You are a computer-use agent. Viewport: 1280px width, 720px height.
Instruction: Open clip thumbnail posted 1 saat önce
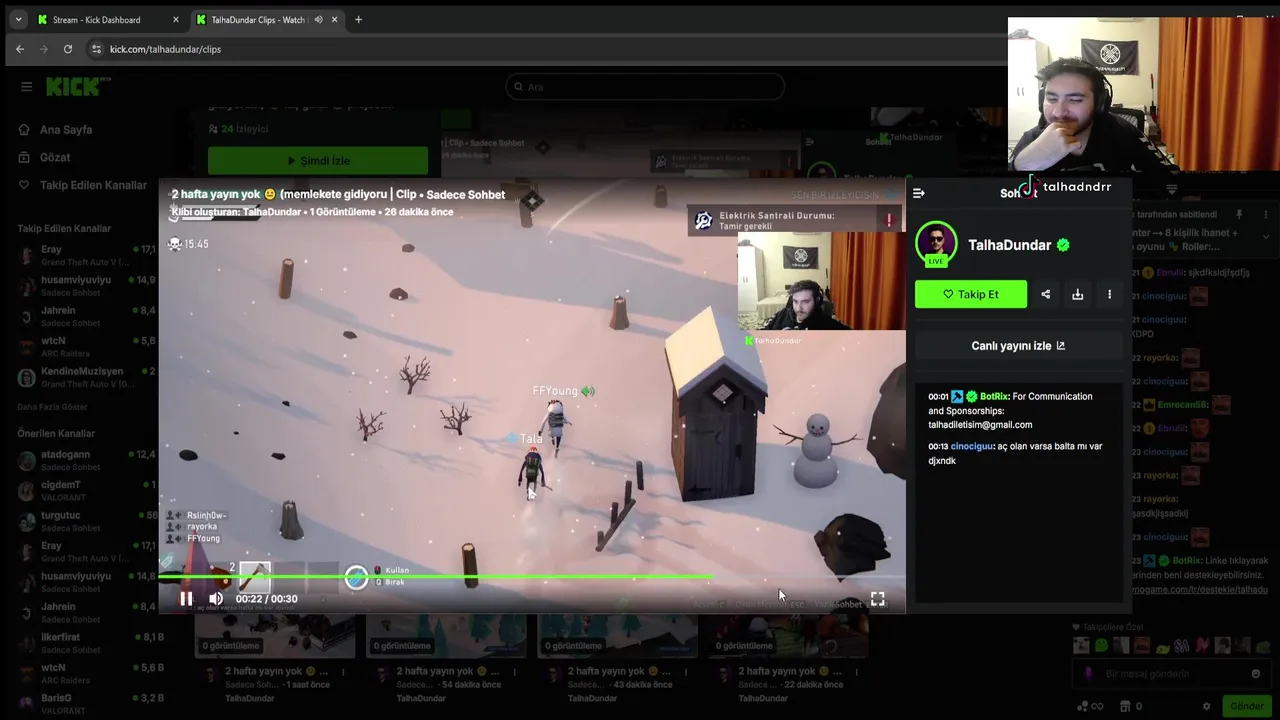275,635
